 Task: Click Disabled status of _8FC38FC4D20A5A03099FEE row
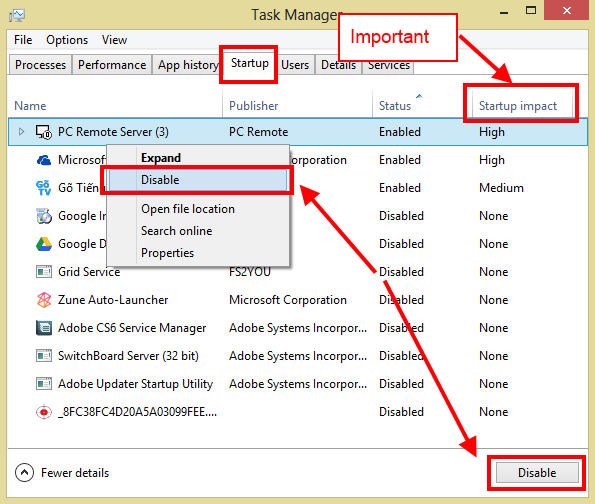pos(401,412)
